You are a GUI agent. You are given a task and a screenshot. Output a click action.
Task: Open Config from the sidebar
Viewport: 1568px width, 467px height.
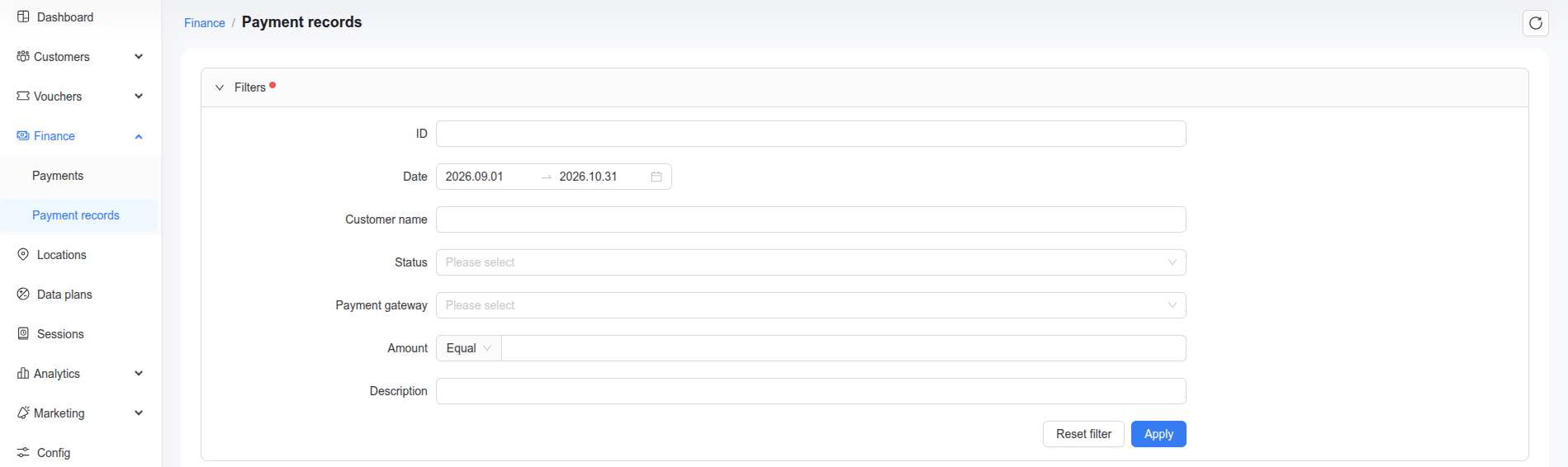coord(54,453)
